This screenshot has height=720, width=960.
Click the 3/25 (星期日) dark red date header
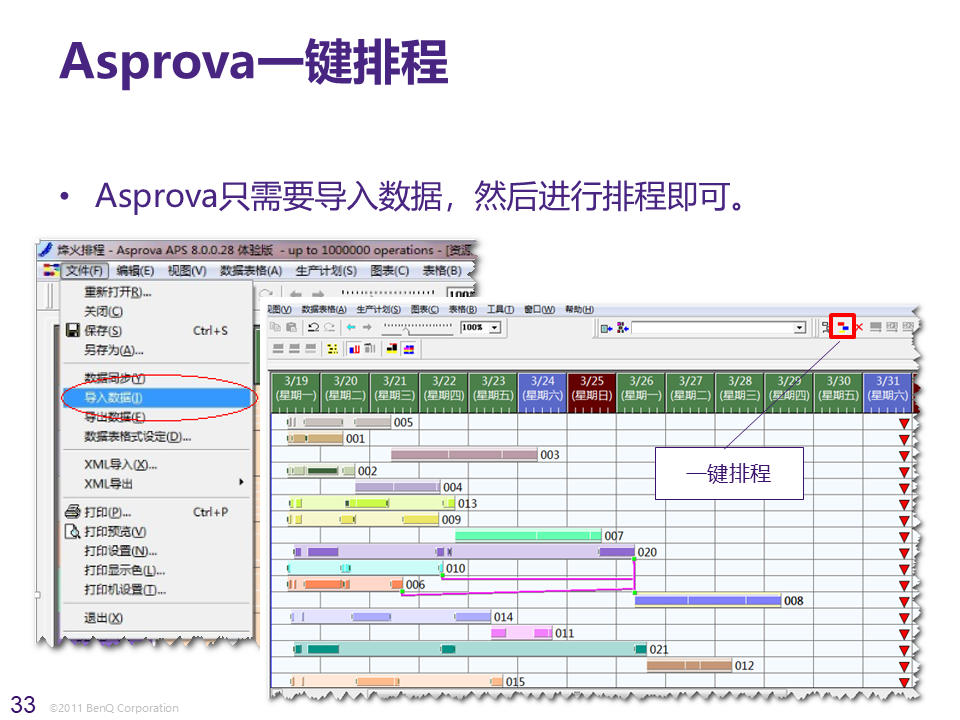[x=591, y=390]
